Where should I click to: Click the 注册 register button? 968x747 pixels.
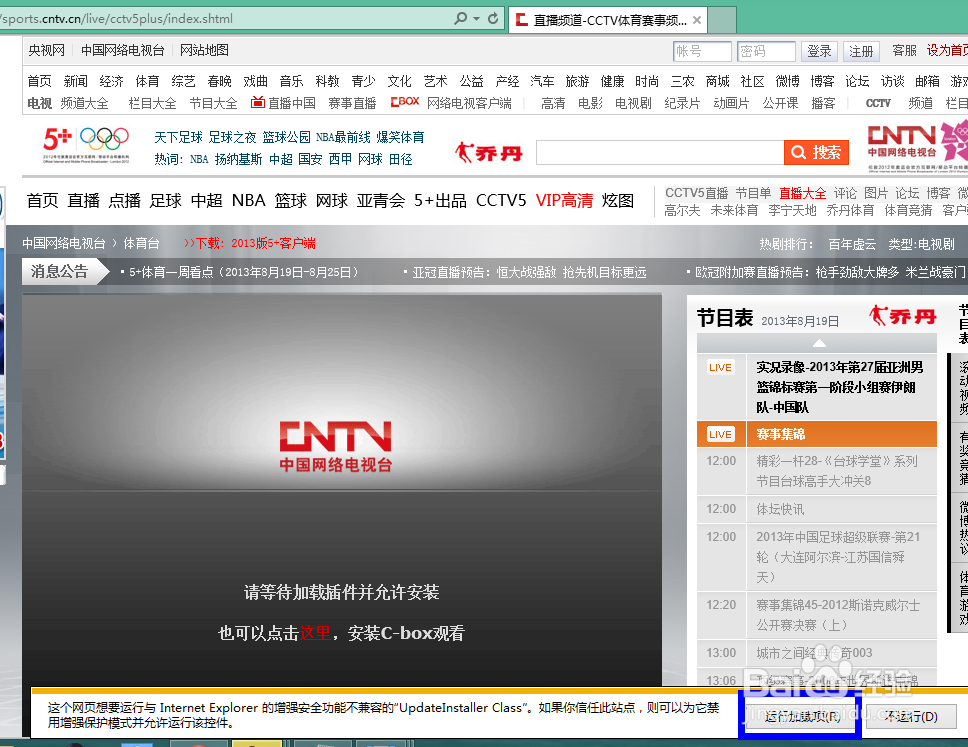click(x=861, y=51)
